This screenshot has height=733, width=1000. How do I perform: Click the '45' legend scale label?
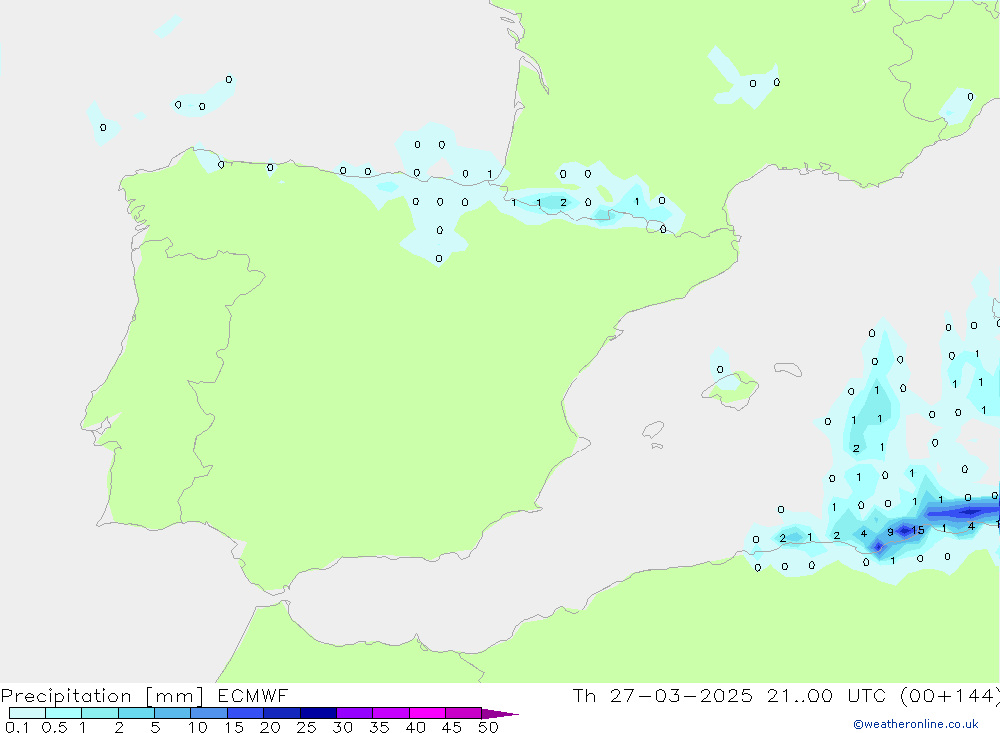point(452,727)
